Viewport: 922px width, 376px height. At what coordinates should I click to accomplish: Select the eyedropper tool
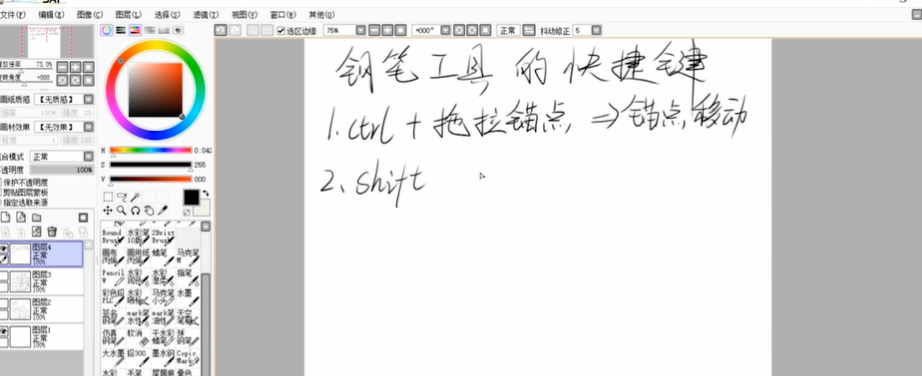click(163, 210)
